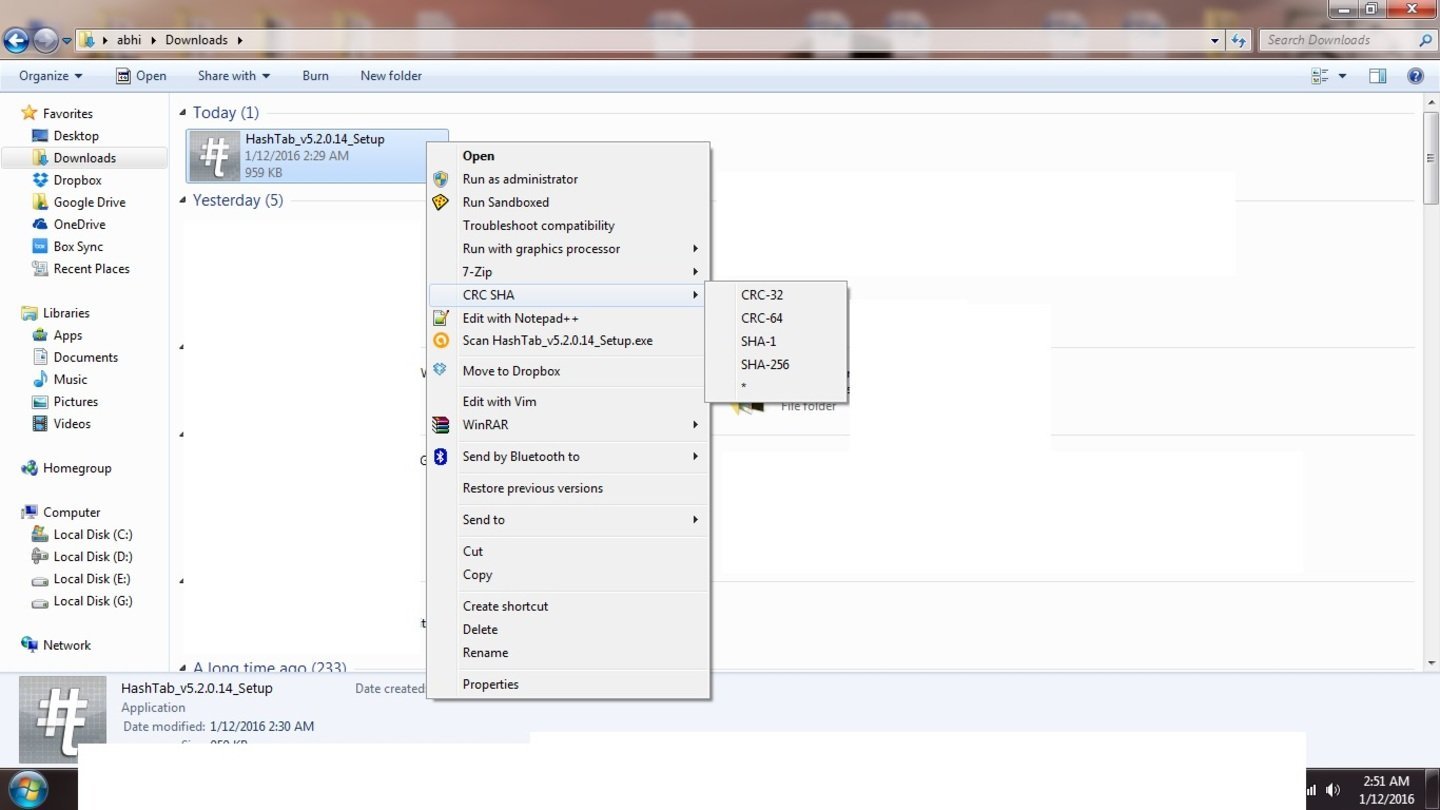
Task: Open the Videos library
Action: [x=72, y=423]
